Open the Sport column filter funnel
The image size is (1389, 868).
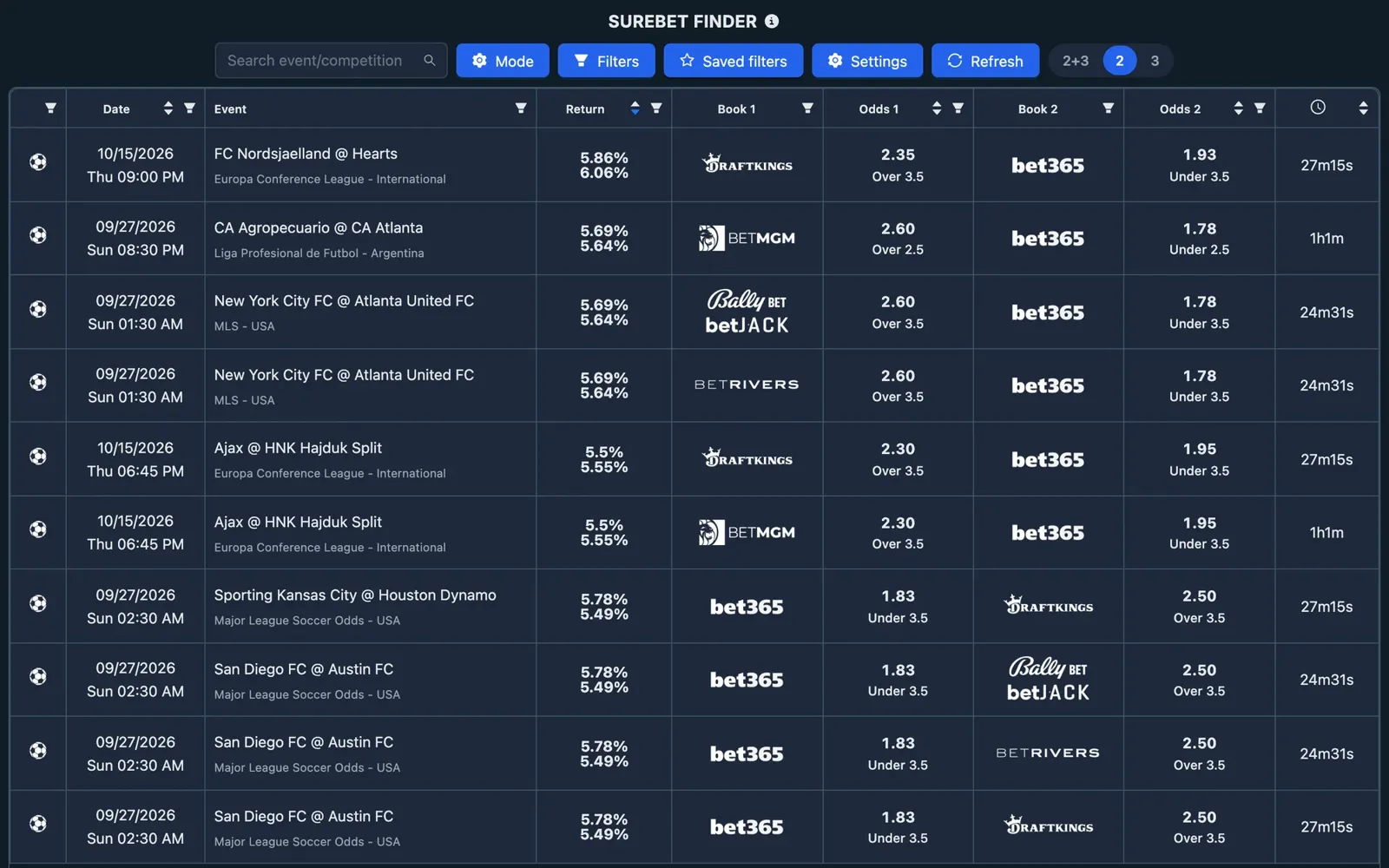pos(50,108)
